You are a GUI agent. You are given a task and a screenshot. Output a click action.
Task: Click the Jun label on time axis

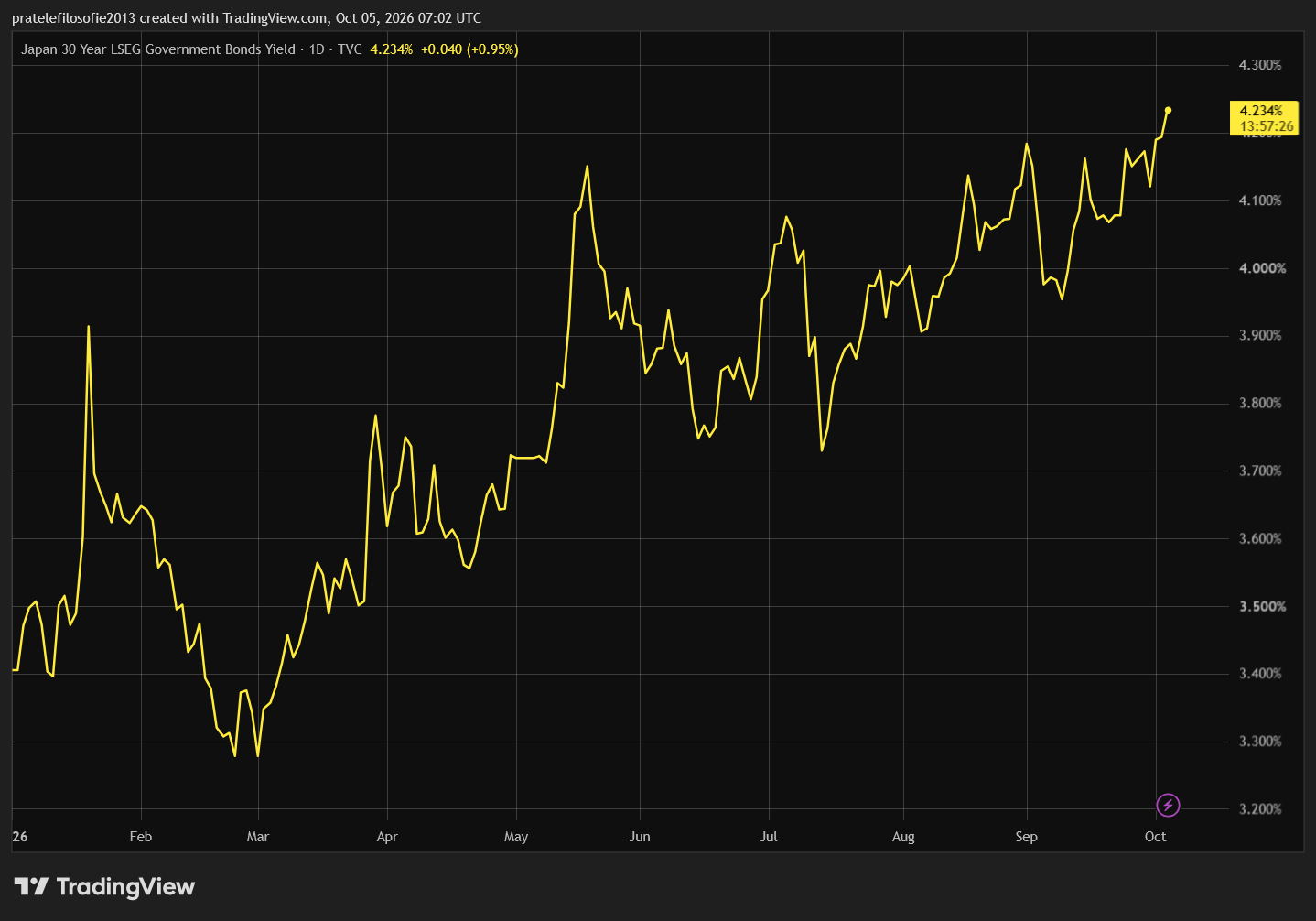pos(640,837)
